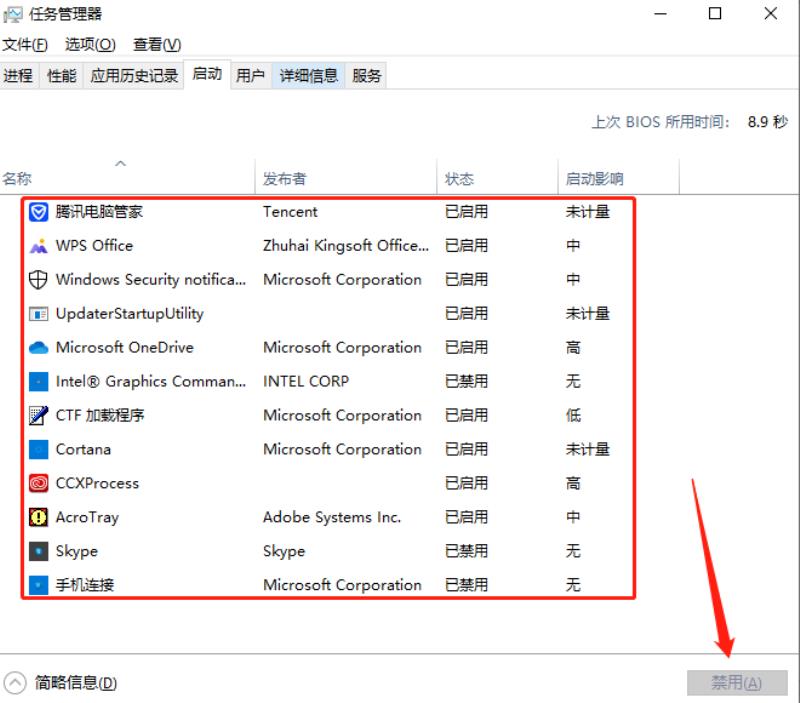Image resolution: width=800 pixels, height=703 pixels.
Task: Click OneDrive's 高 startup impact value
Action: (573, 348)
